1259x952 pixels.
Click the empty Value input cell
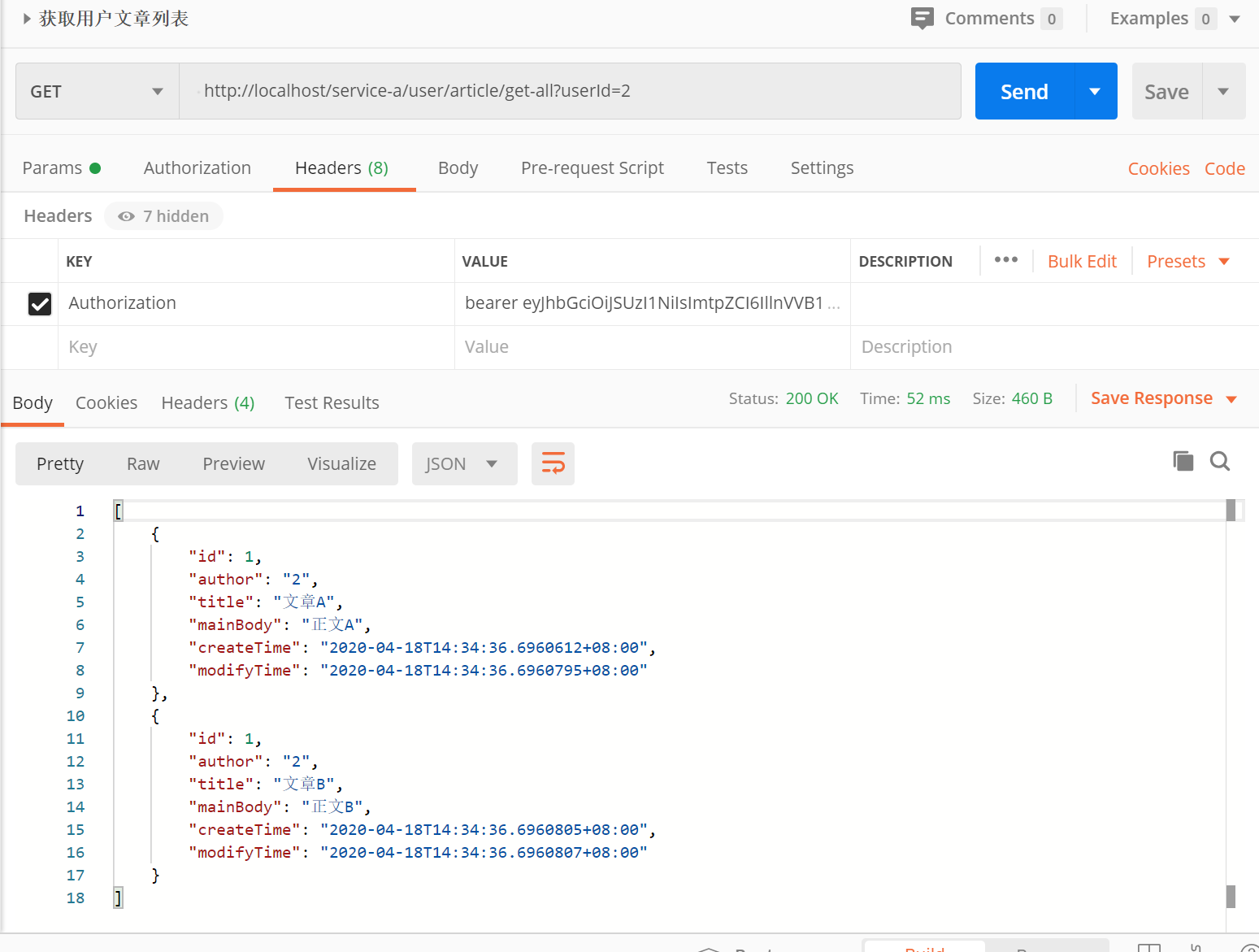(x=652, y=347)
